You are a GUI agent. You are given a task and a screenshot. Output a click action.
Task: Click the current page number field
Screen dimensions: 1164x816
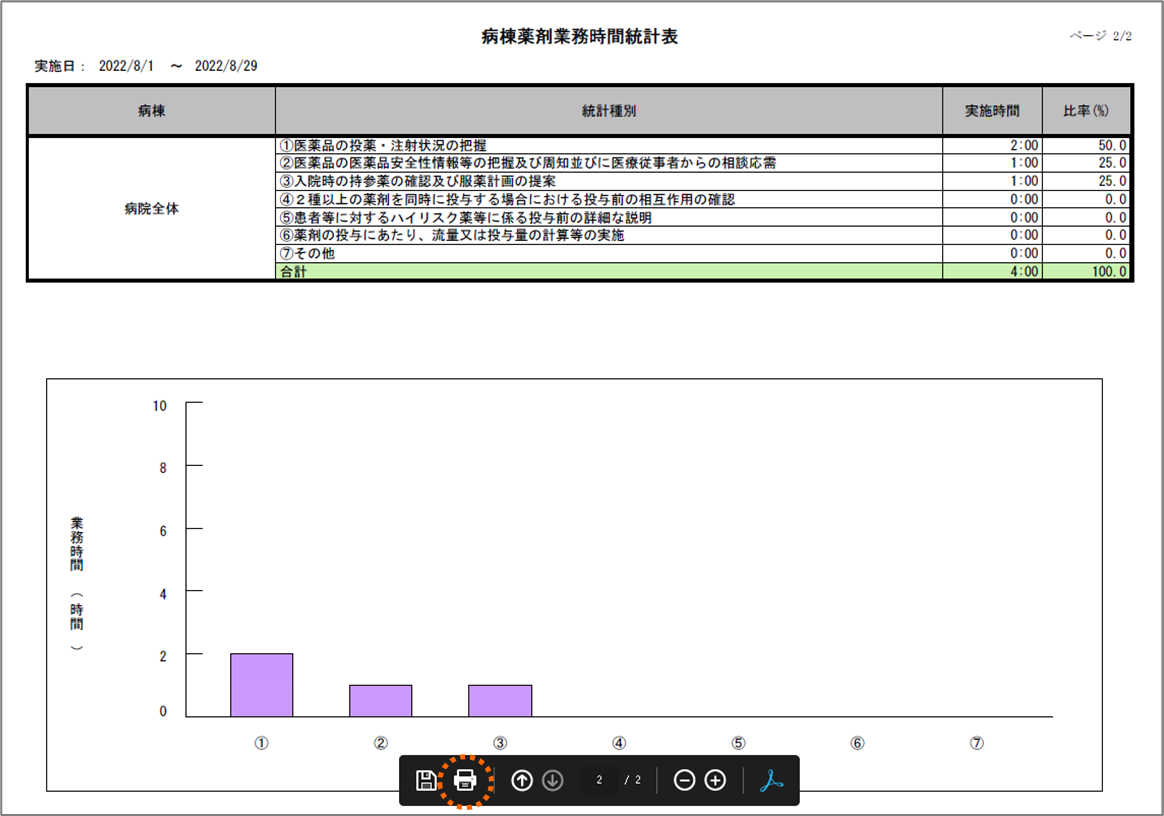point(599,781)
